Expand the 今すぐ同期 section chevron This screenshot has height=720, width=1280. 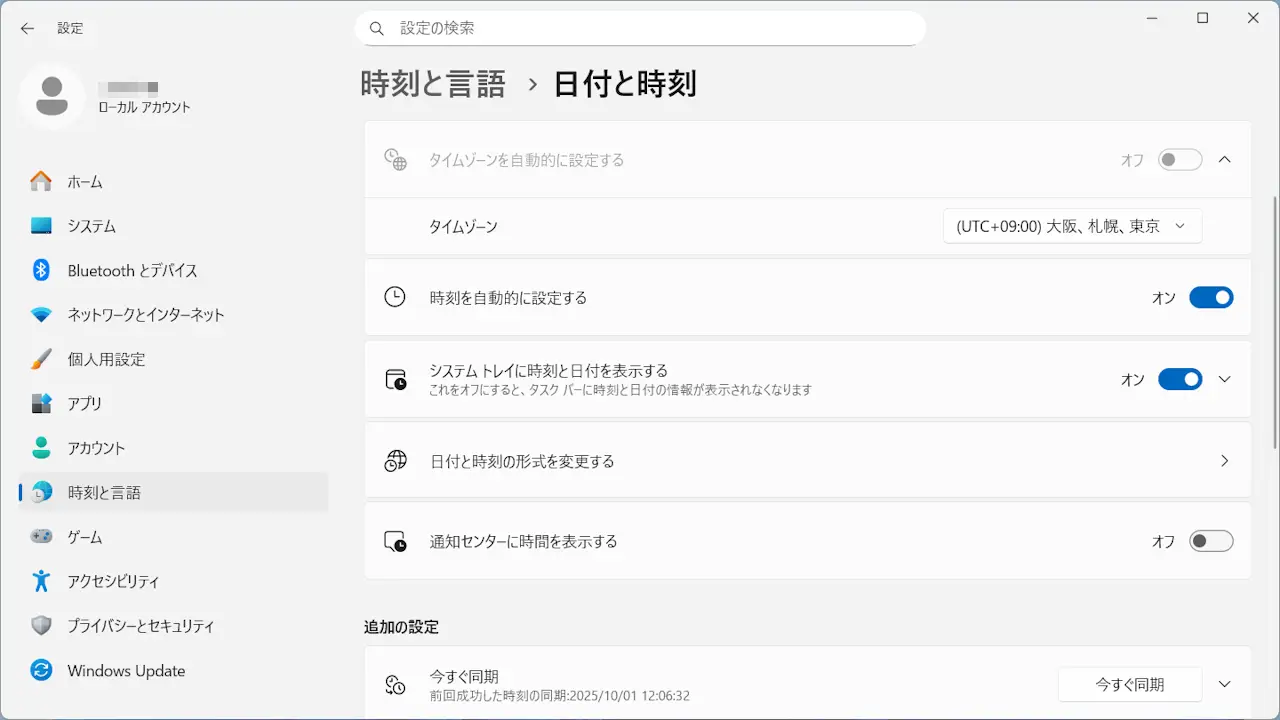click(1225, 684)
